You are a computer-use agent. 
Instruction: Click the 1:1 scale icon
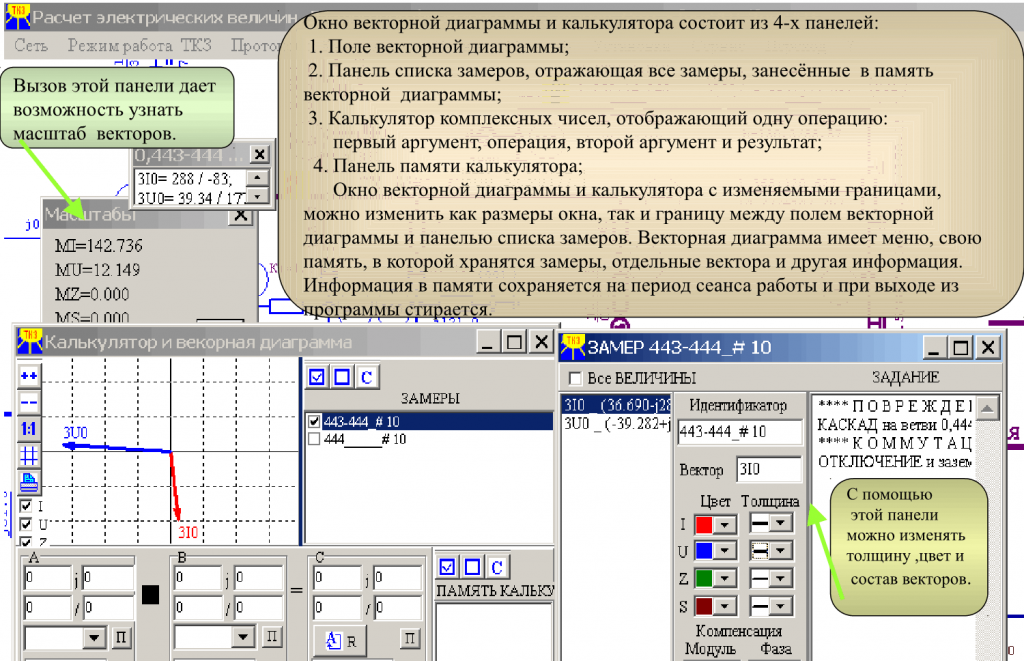coord(29,426)
